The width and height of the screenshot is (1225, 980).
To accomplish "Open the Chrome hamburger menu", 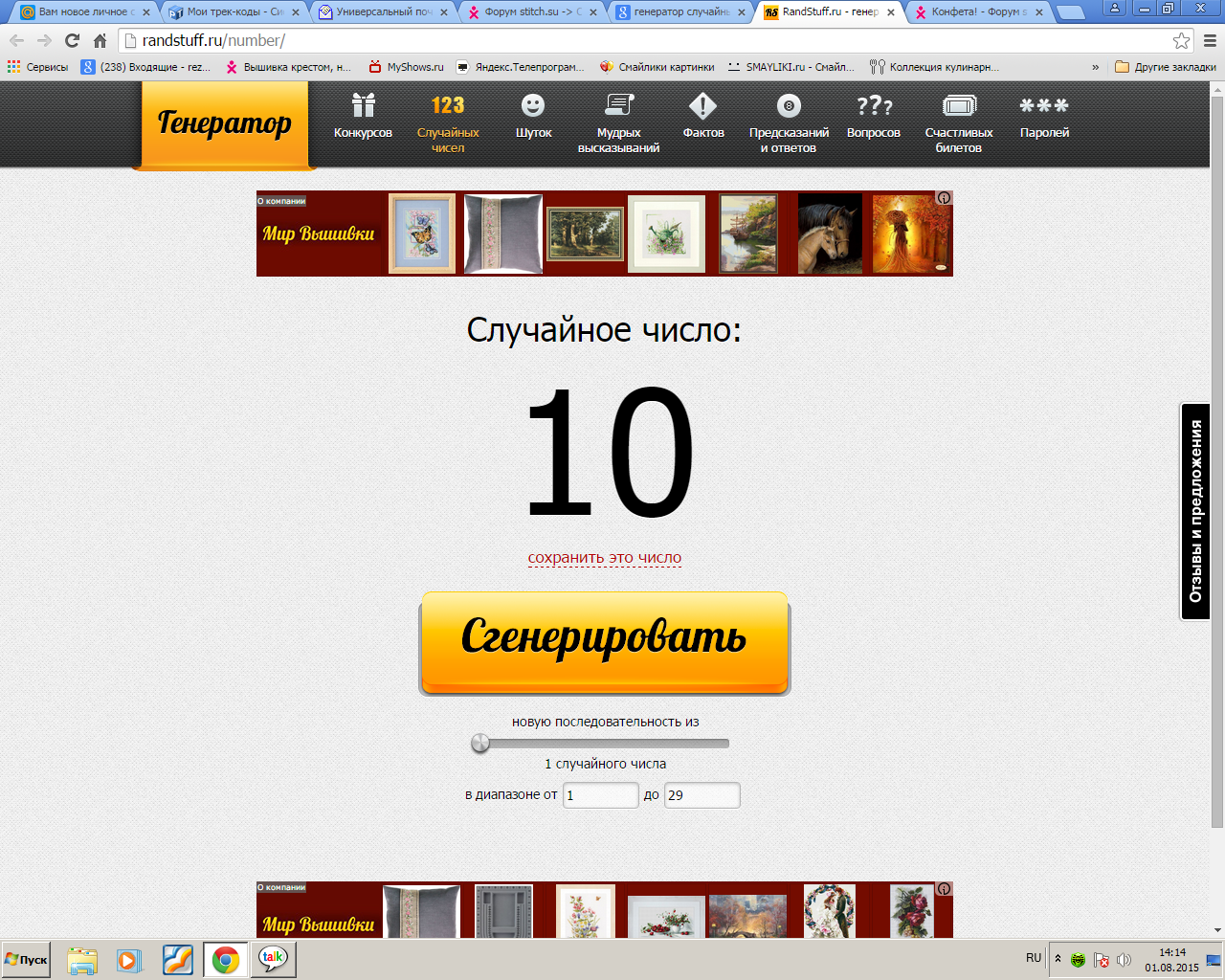I will (1210, 40).
